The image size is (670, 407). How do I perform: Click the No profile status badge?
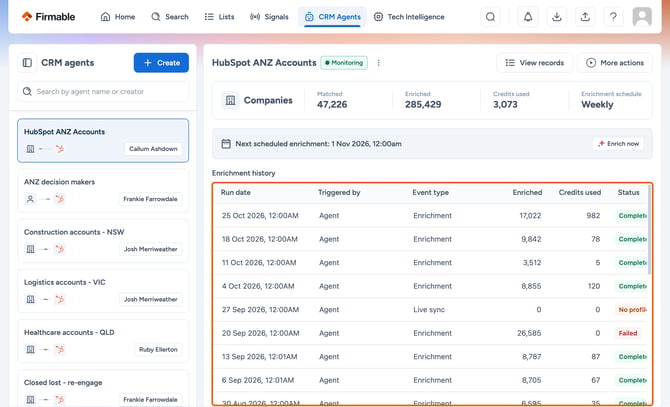pos(632,310)
